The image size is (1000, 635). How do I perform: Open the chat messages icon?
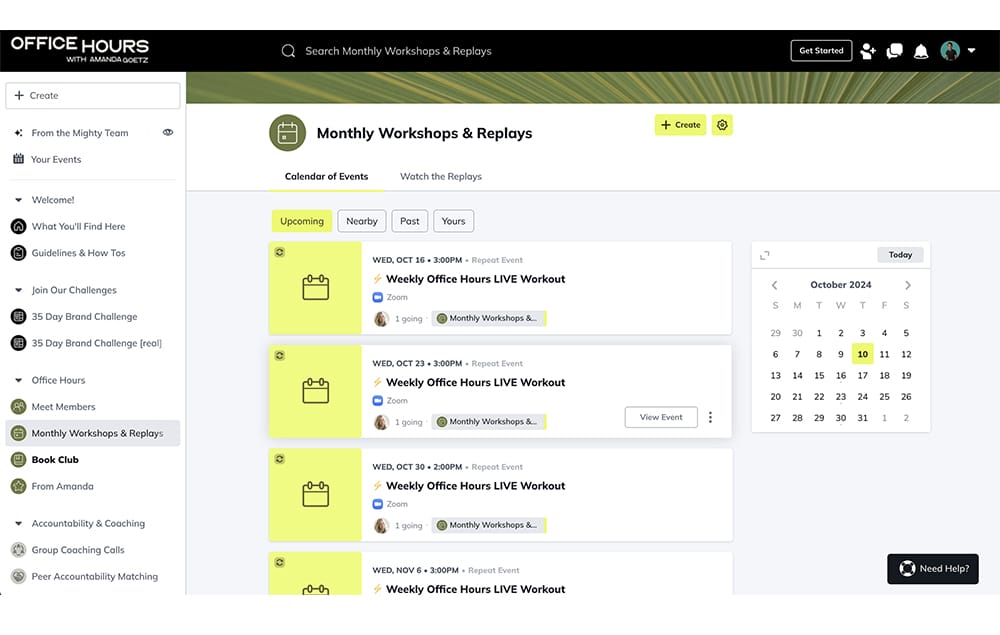coord(894,51)
